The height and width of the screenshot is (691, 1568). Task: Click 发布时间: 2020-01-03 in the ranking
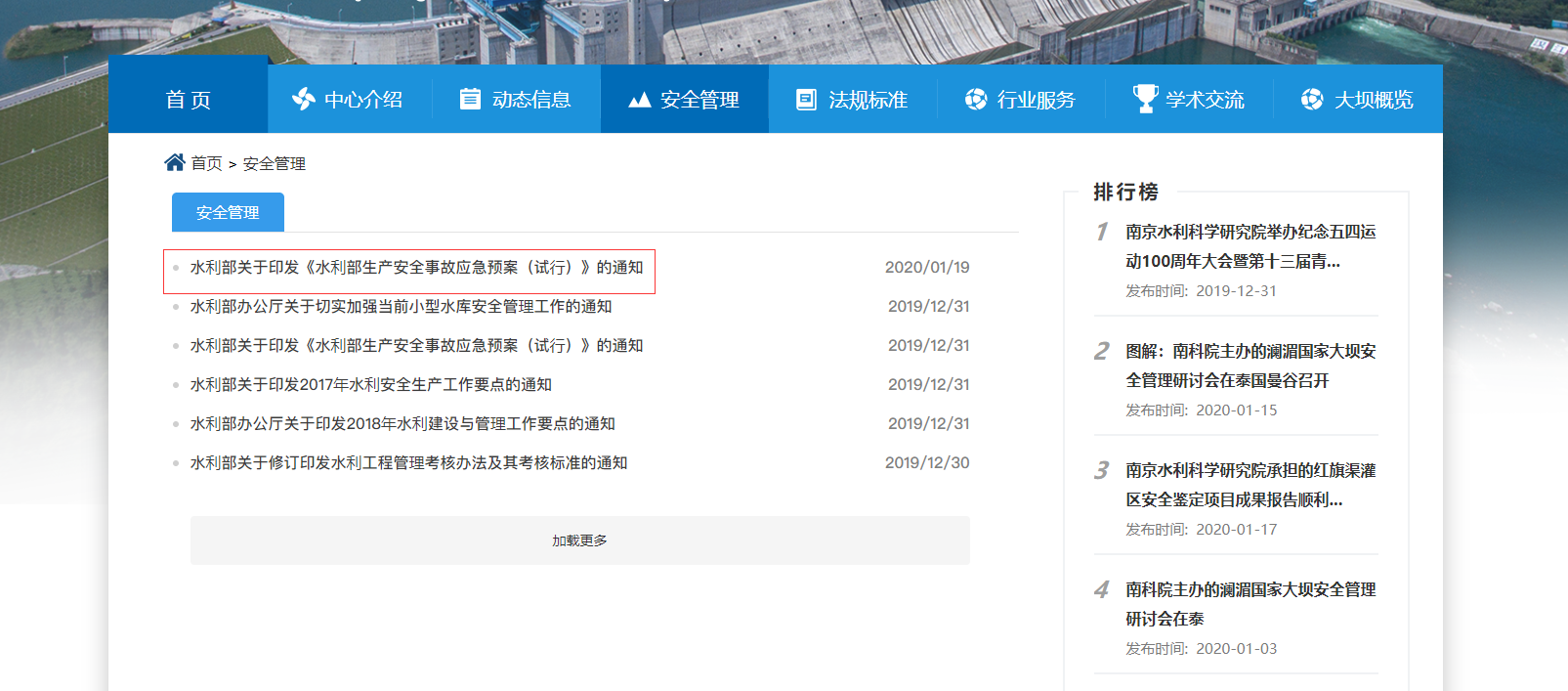pyautogui.click(x=1201, y=648)
